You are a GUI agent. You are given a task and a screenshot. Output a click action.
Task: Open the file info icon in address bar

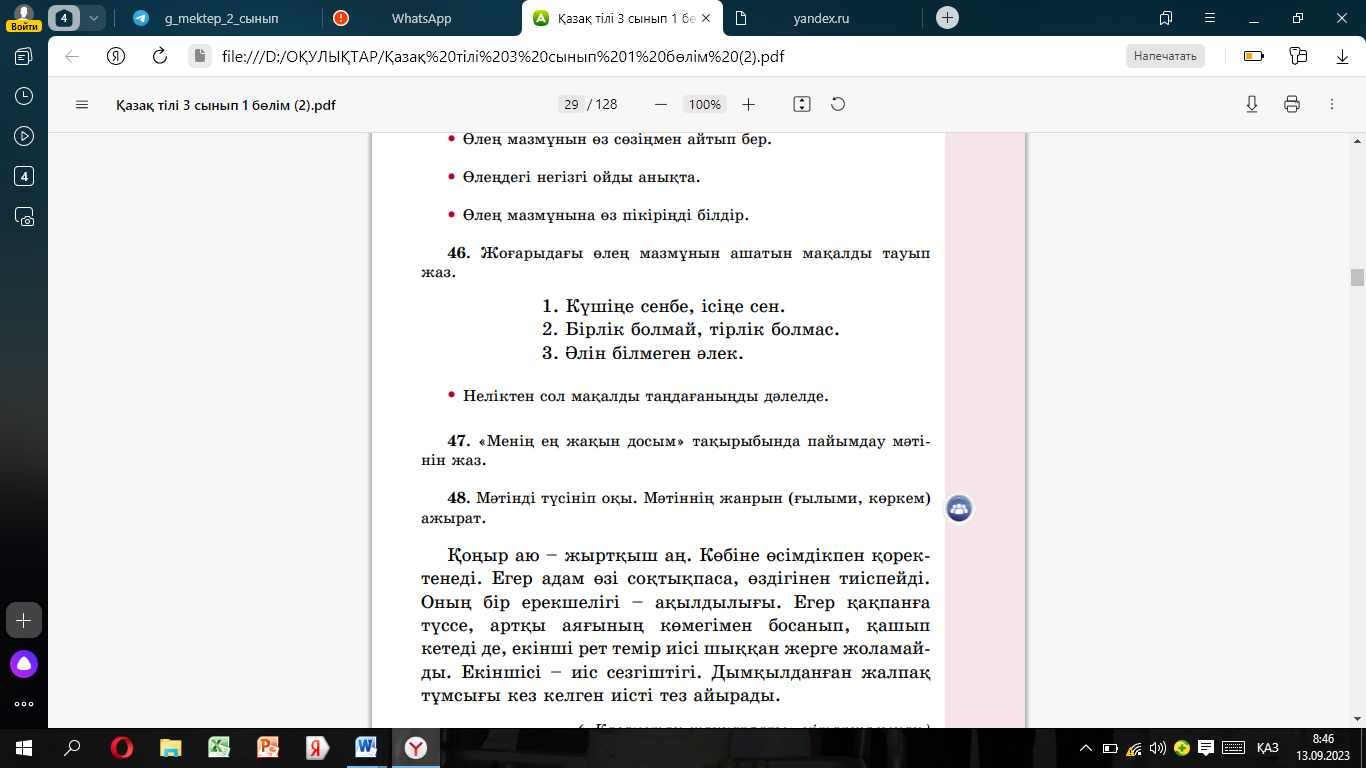point(198,56)
